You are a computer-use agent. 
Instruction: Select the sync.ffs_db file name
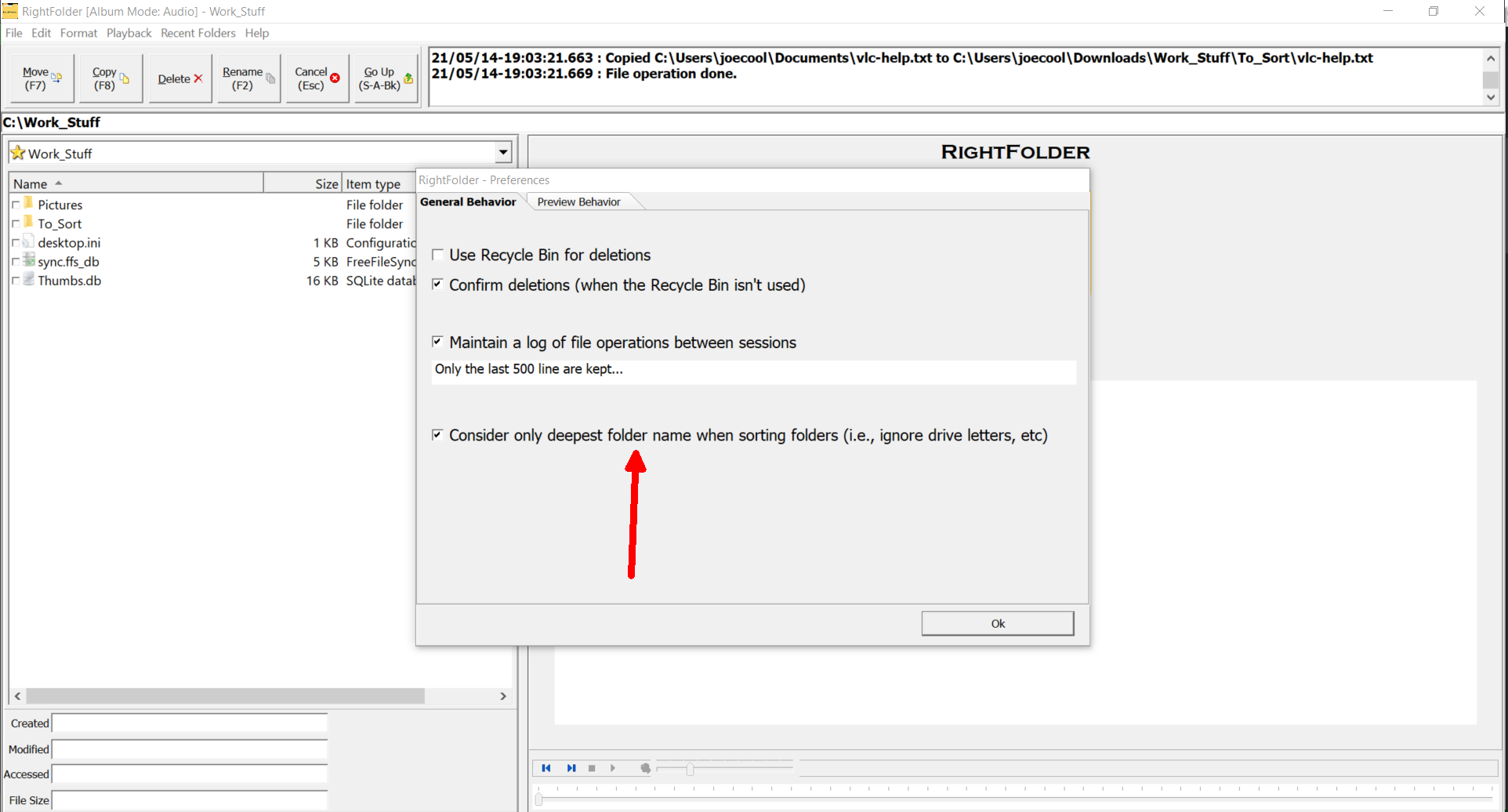click(x=68, y=262)
